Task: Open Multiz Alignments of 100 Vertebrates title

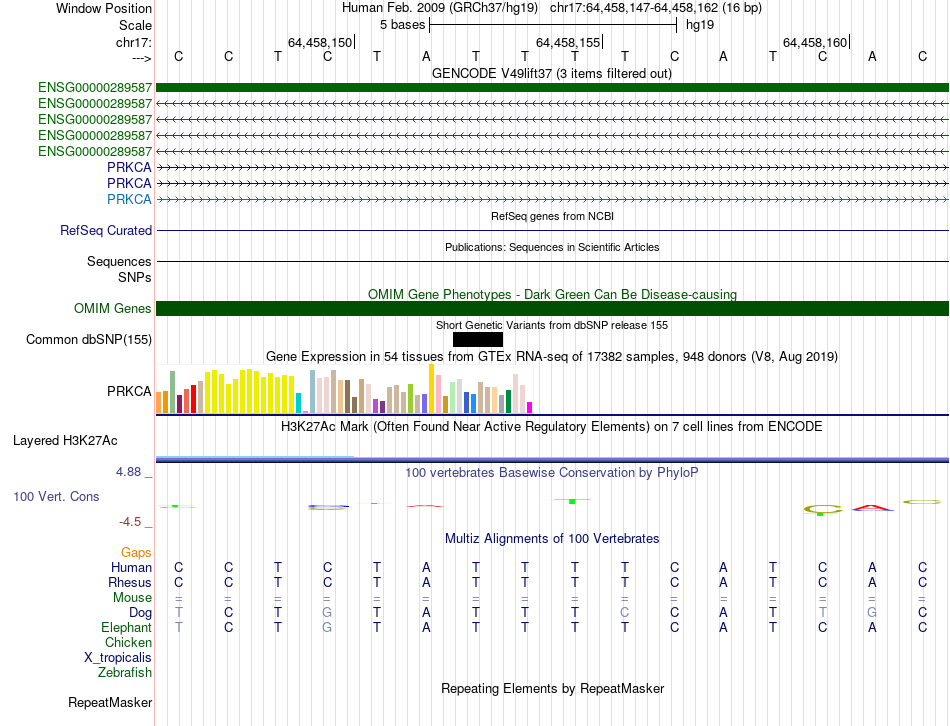Action: tap(552, 539)
